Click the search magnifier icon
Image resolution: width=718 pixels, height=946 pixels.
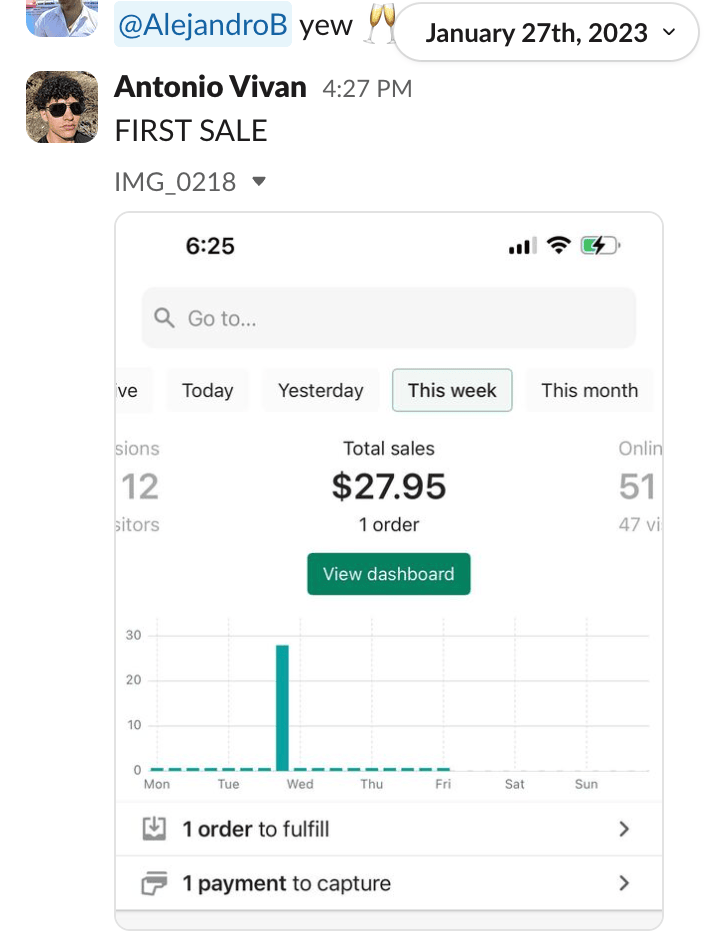(165, 318)
